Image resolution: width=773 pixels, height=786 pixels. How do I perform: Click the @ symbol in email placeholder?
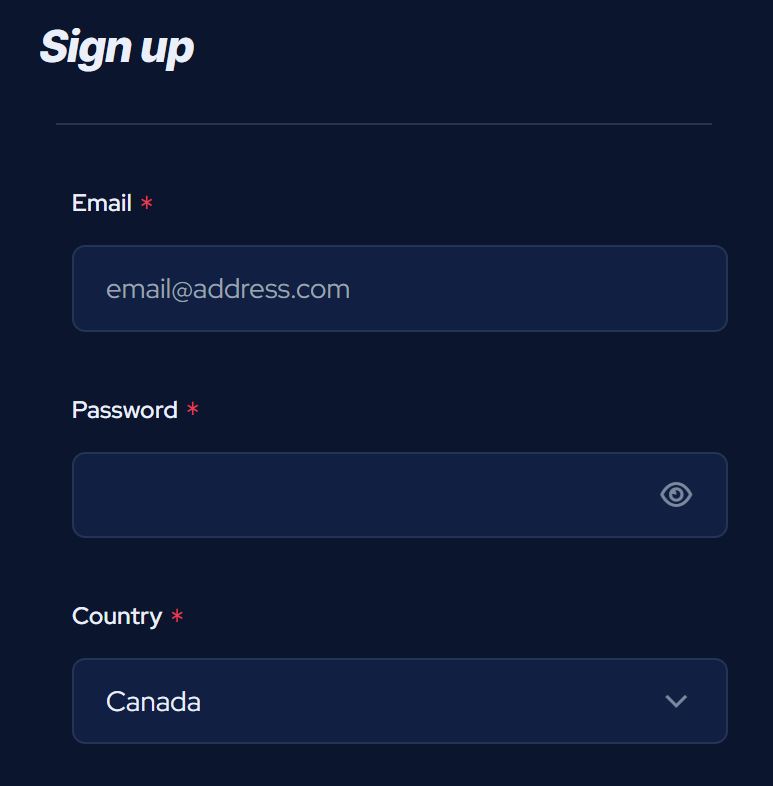coord(181,290)
